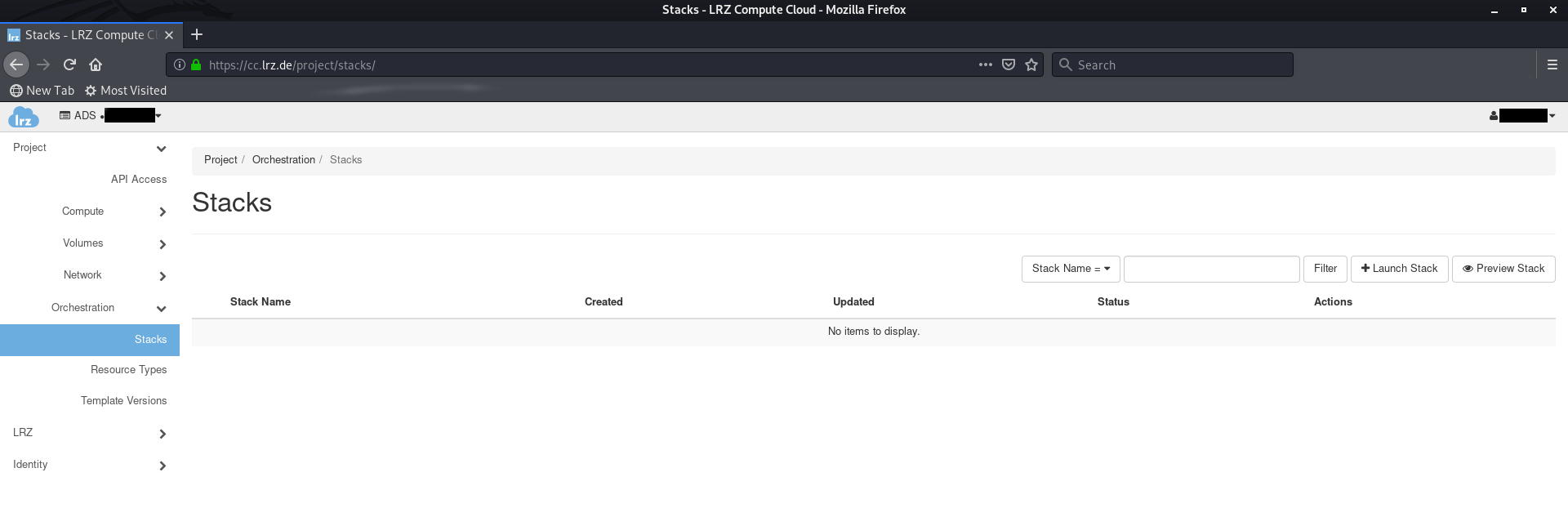
Task: Reload the page with the refresh icon
Action: click(x=69, y=65)
